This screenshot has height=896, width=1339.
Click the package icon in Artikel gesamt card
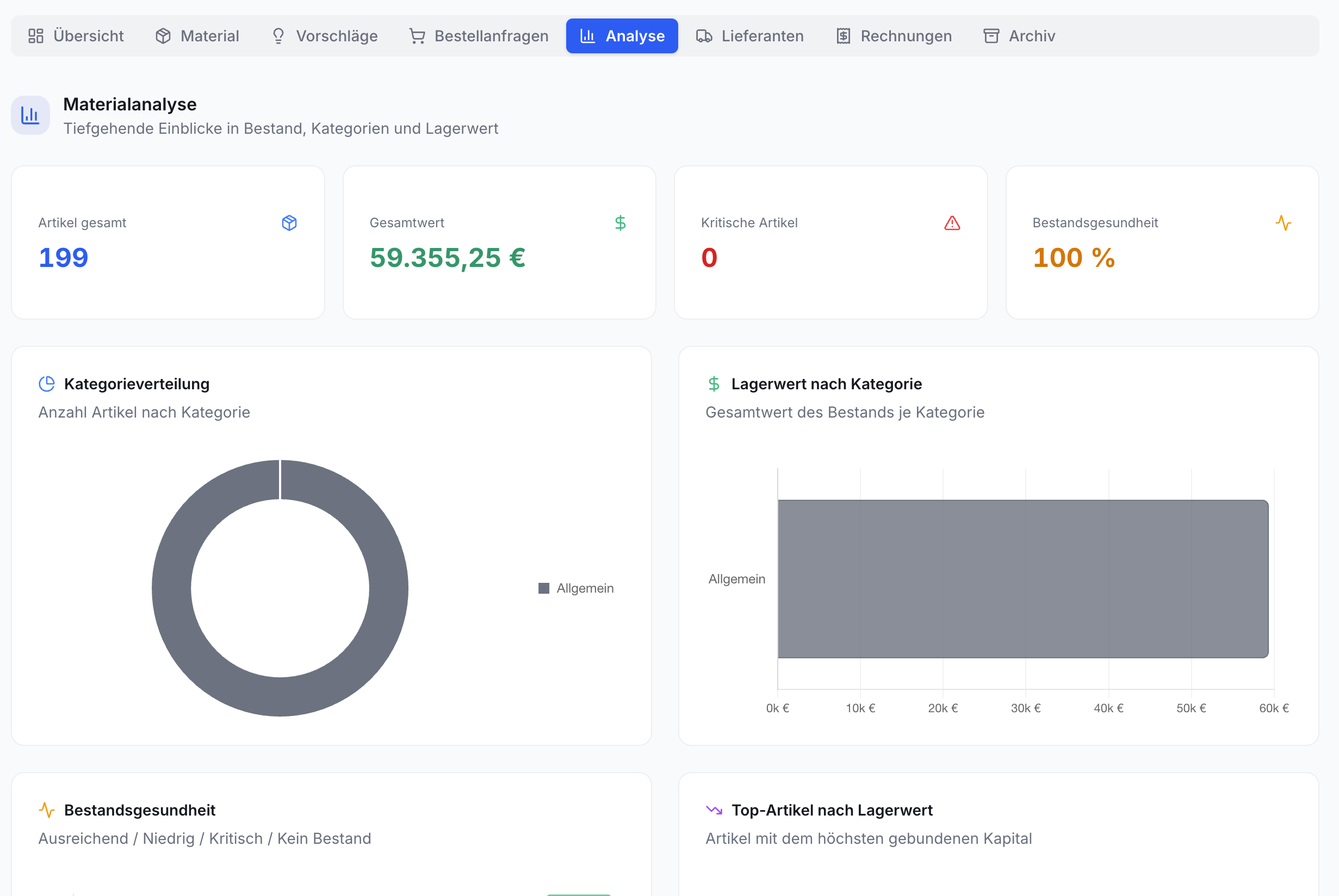click(289, 223)
